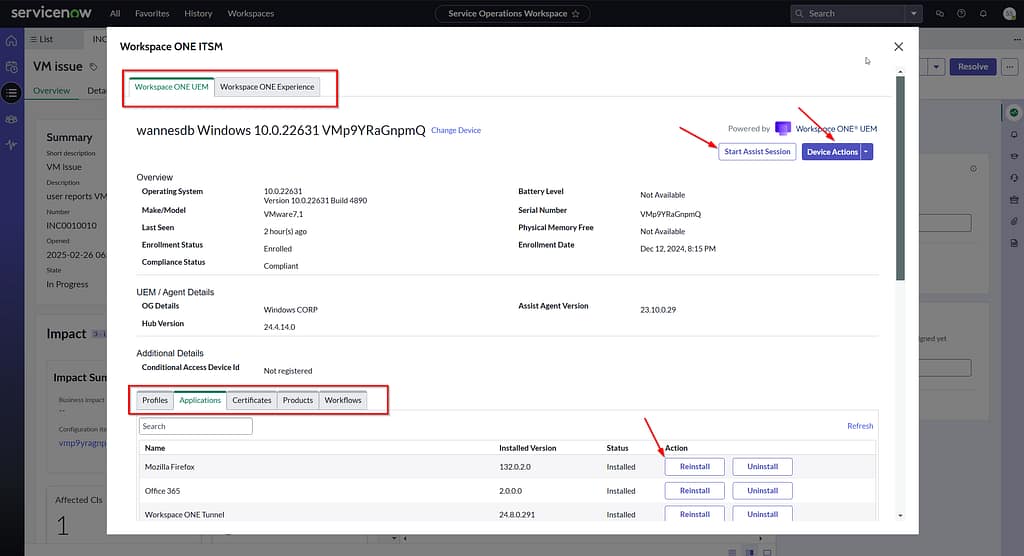This screenshot has height=556, width=1024.
Task: Open the user profile avatar
Action: pos(1009,13)
